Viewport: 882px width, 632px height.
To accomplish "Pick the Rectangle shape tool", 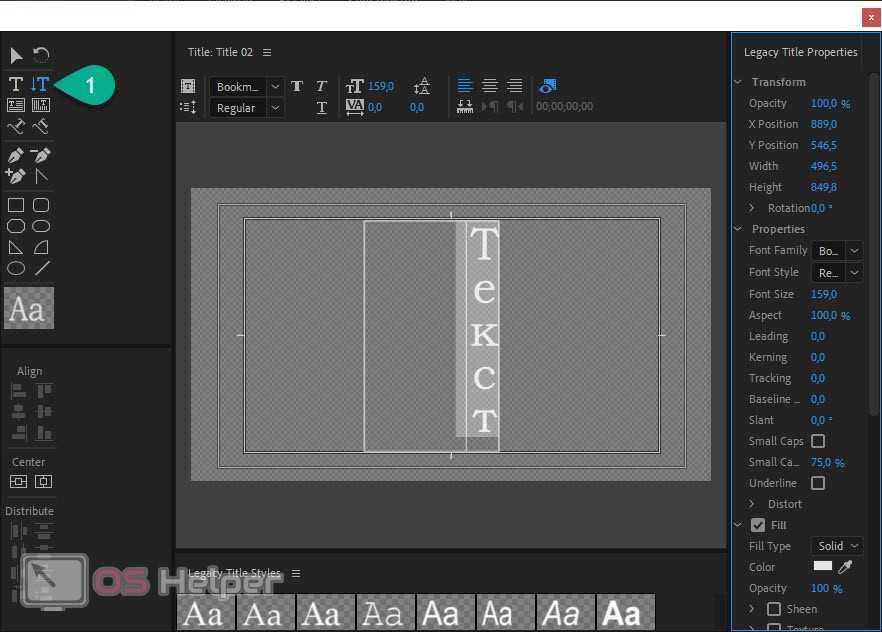I will tap(16, 205).
